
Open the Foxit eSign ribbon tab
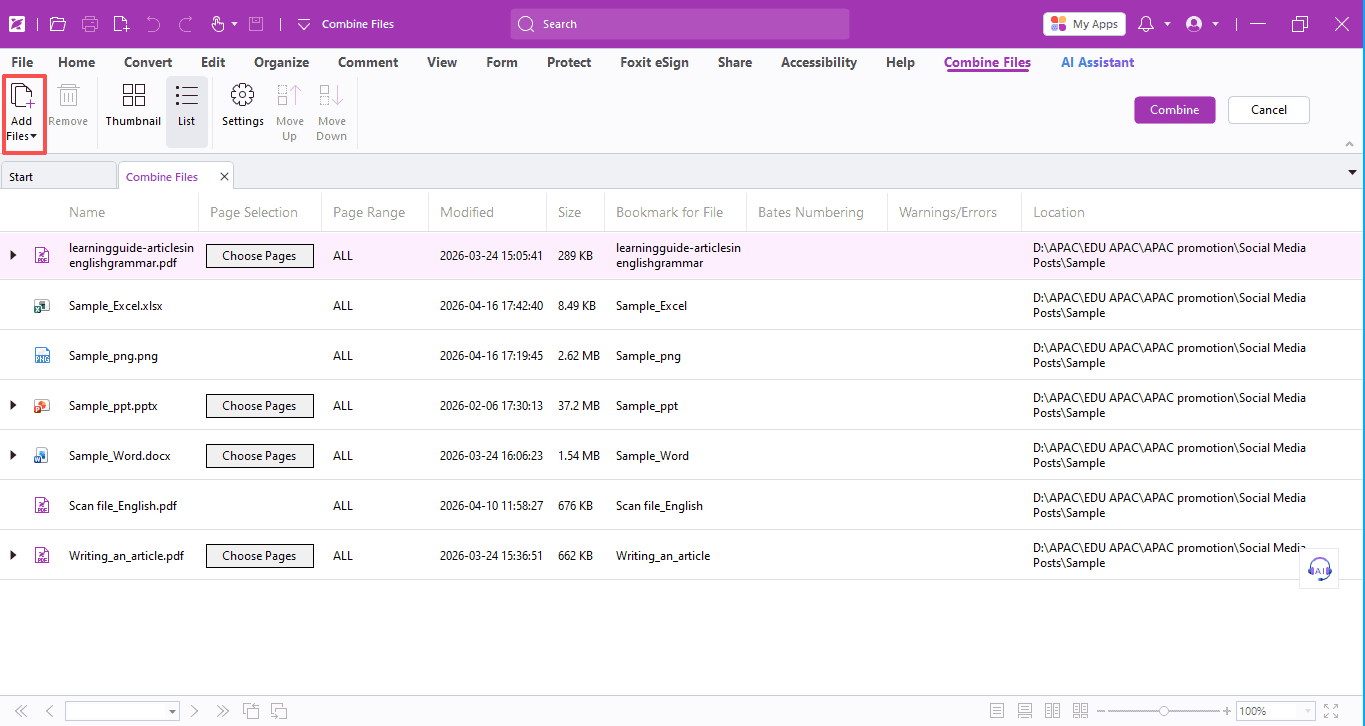coord(654,62)
